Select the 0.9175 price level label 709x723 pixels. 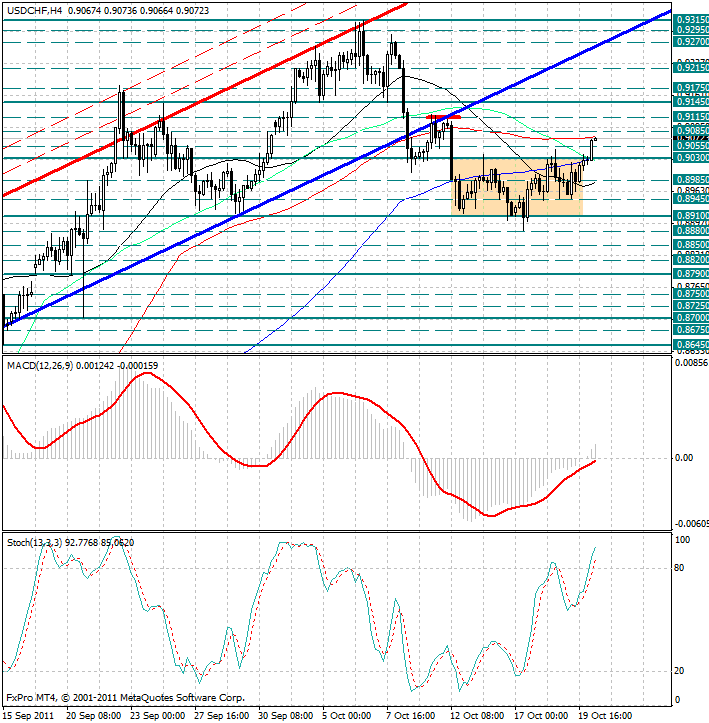point(691,88)
